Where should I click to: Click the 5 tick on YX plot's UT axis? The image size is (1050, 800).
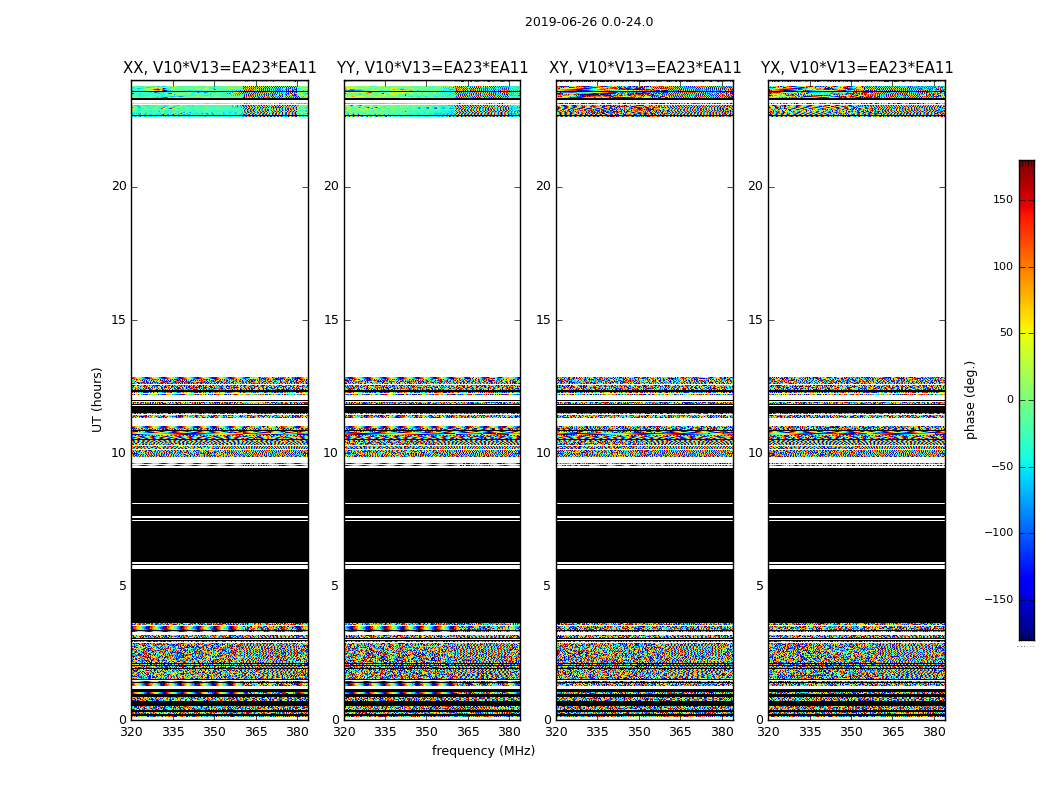point(759,586)
